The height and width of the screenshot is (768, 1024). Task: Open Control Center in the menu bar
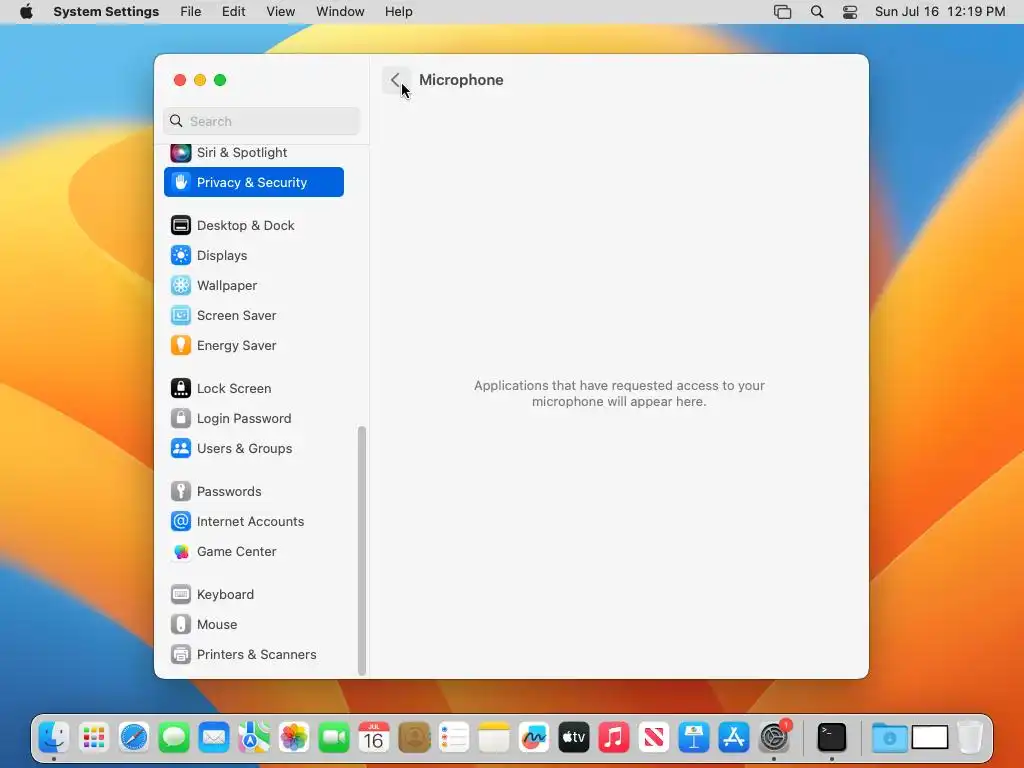tap(850, 12)
